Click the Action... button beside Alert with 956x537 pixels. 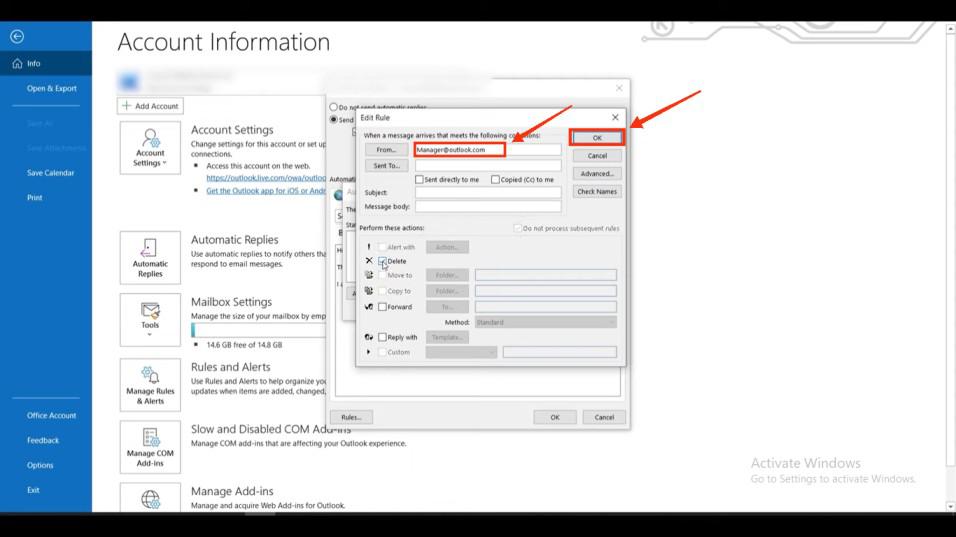448,247
